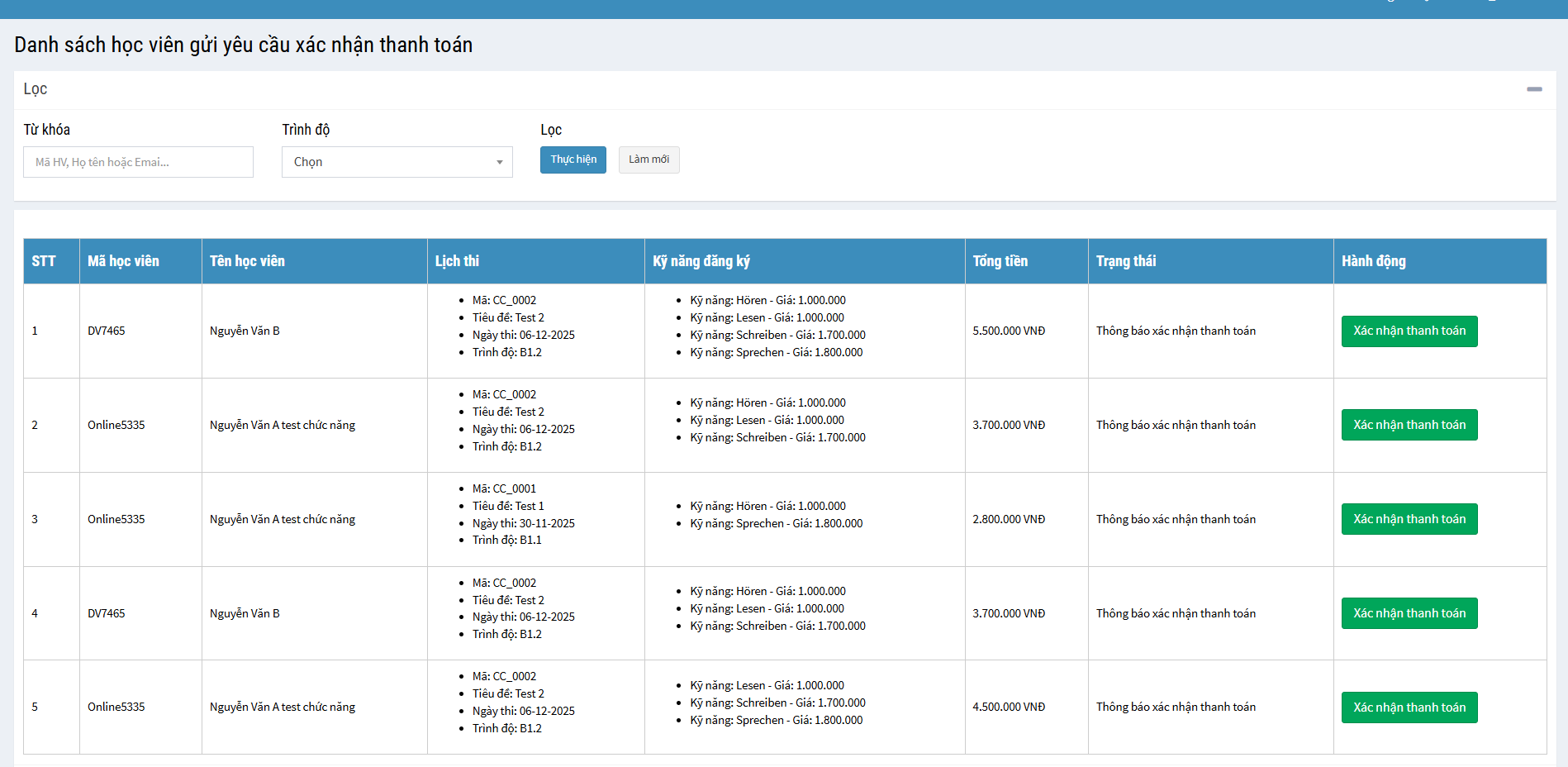Click the Làm mới reset button

click(x=649, y=160)
